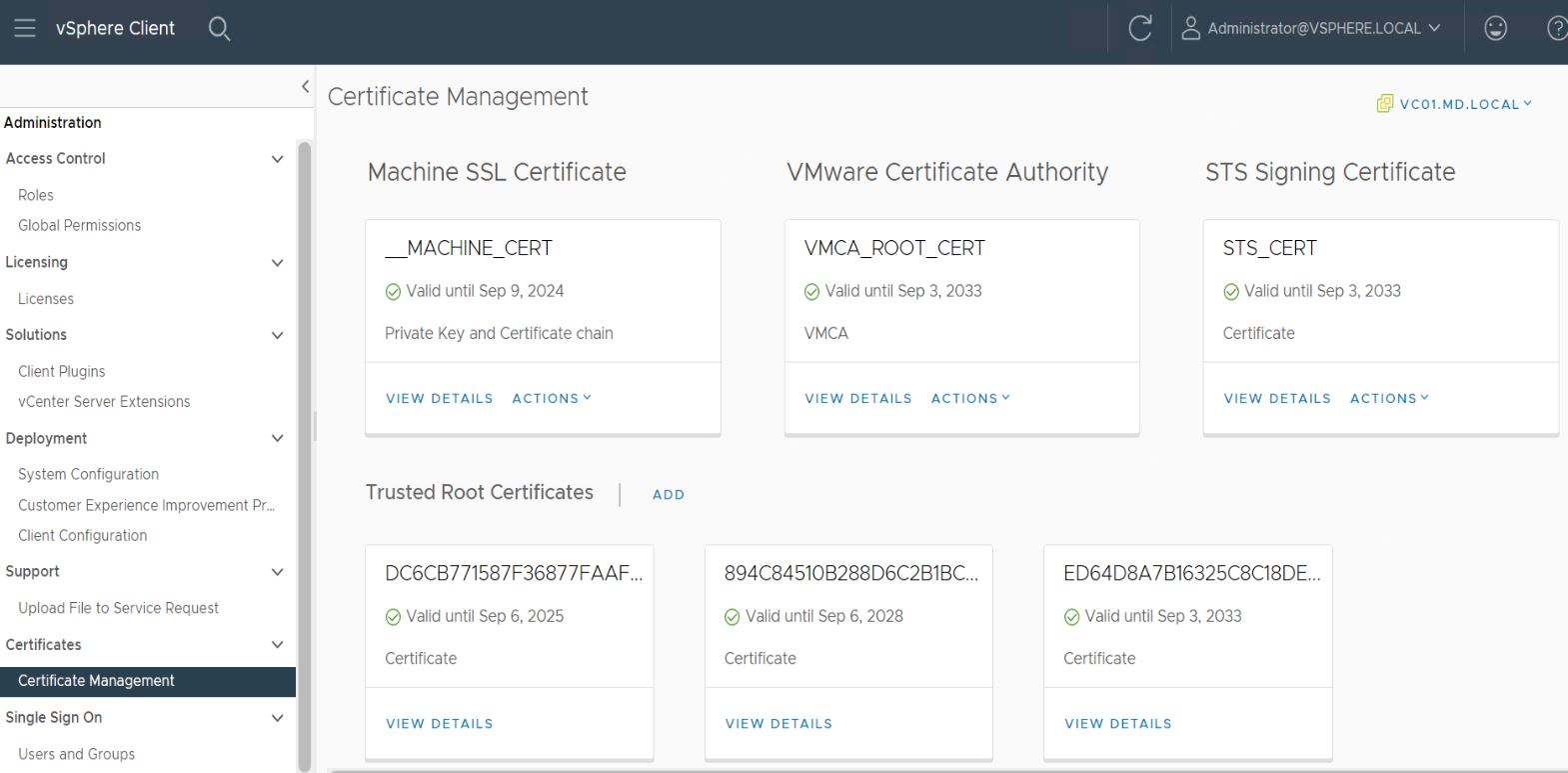The height and width of the screenshot is (773, 1568).
Task: Open the hamburger navigation menu
Action: (x=25, y=28)
